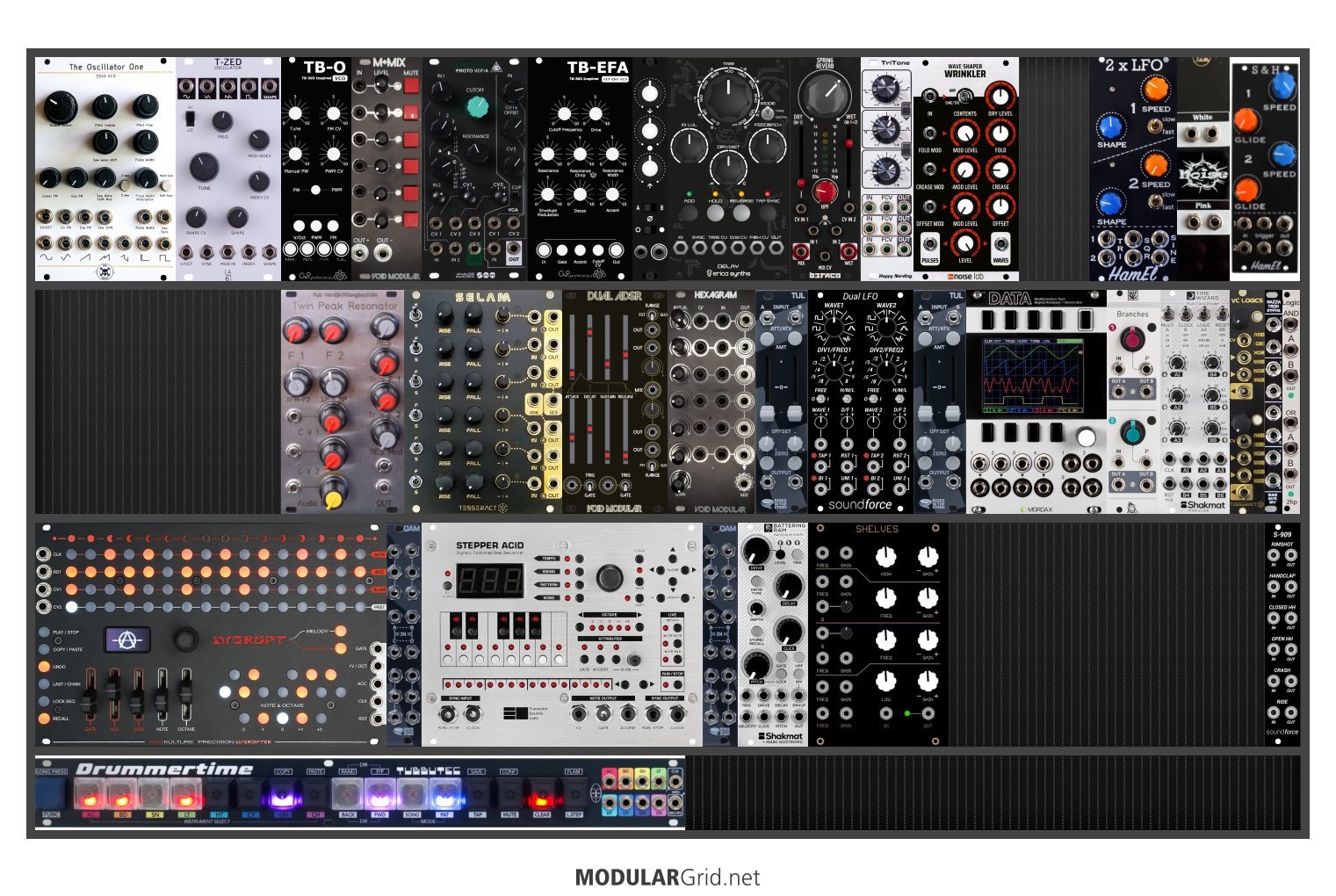This screenshot has width=1336, height=896.
Task: Click the COPY / PASTE button on Disrupt
Action: 44,649
